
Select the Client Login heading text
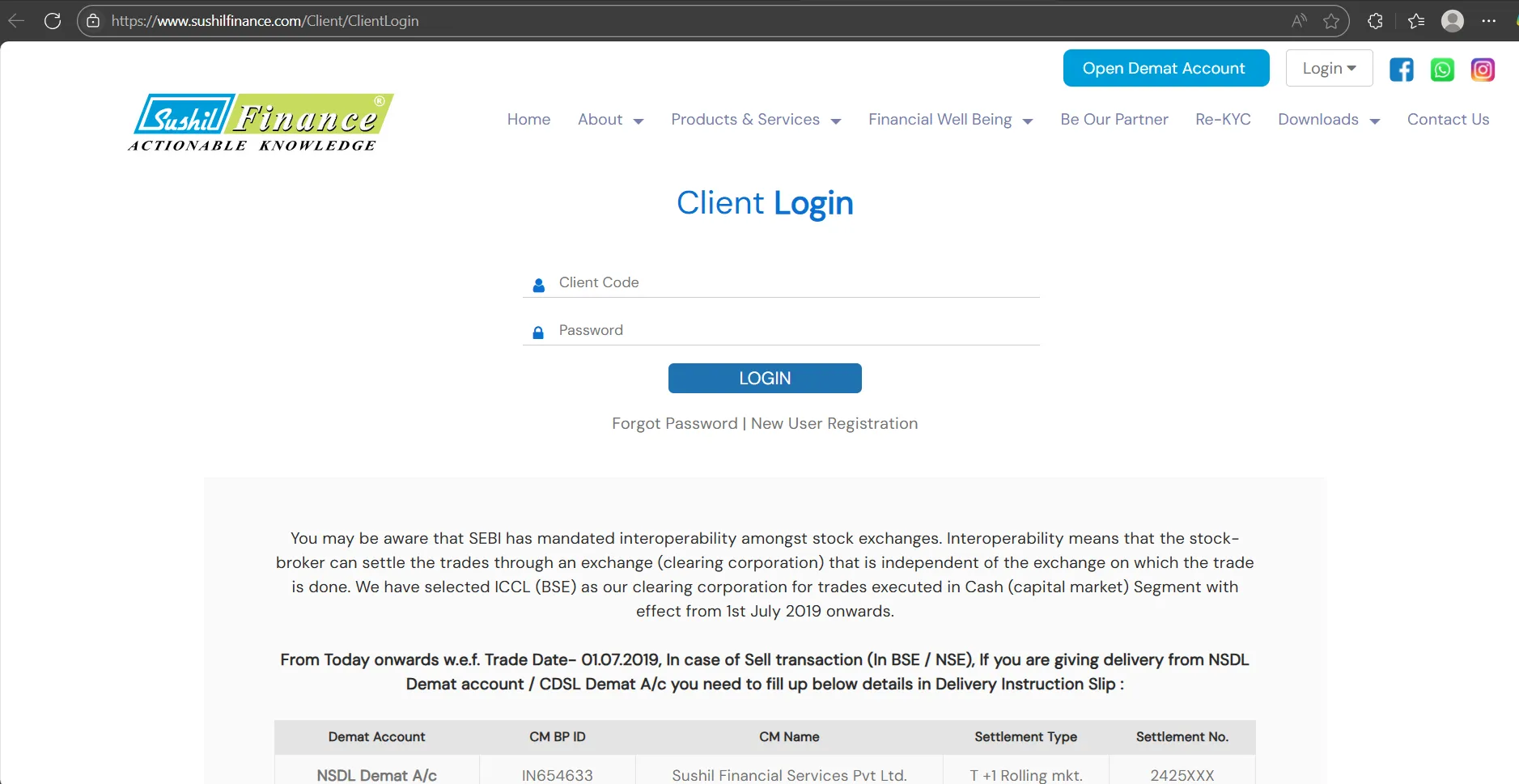(765, 203)
